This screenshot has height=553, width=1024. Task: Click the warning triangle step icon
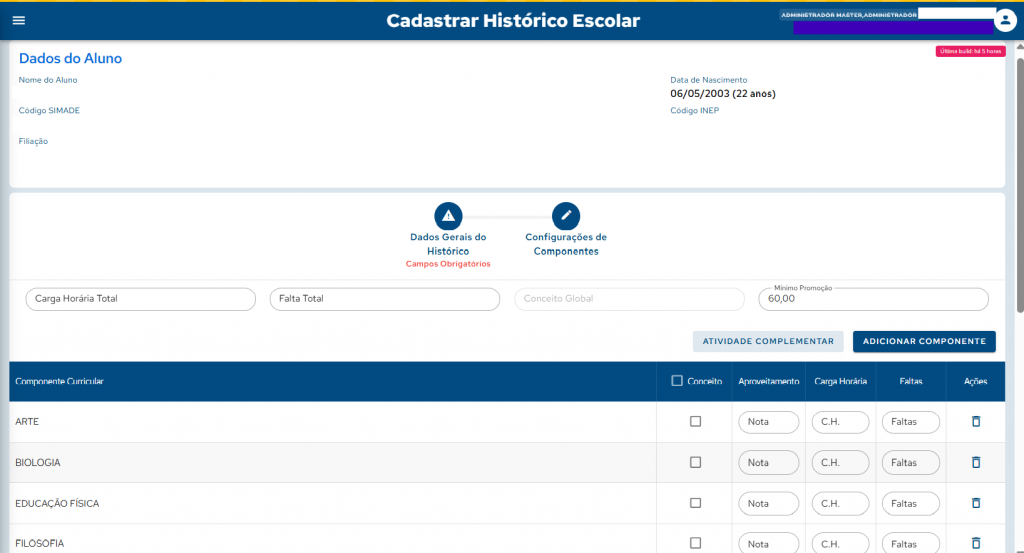tap(448, 215)
